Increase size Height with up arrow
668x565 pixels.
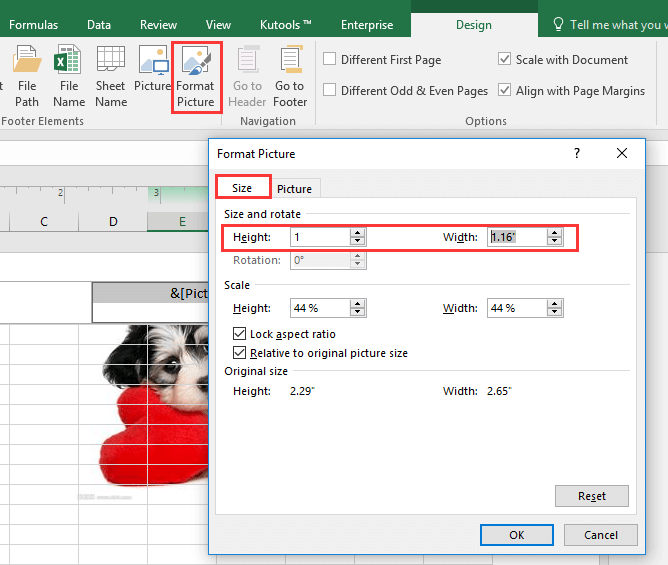pyautogui.click(x=357, y=233)
